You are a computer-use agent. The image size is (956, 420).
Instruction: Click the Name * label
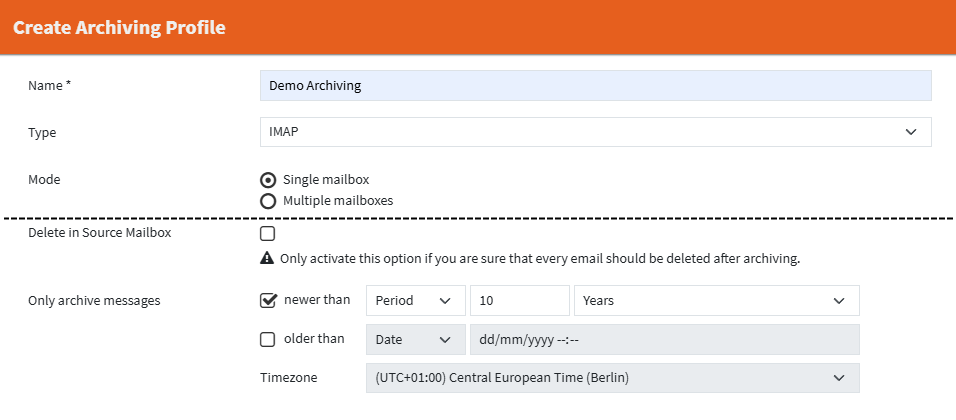coord(49,86)
